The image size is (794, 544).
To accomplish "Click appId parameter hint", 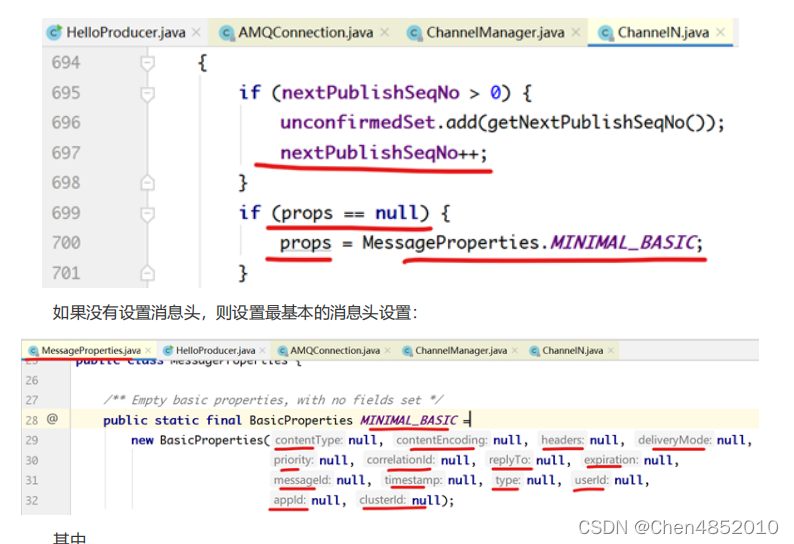I will (x=289, y=500).
